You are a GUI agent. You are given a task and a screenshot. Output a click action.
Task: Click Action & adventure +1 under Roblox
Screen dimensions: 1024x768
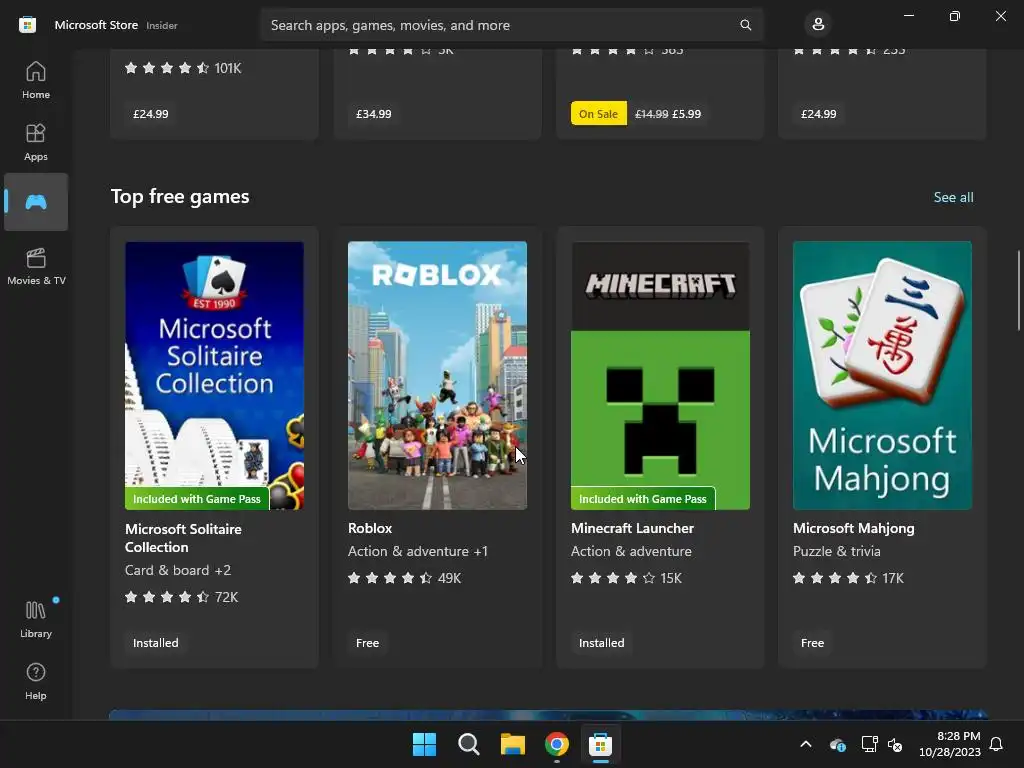418,551
